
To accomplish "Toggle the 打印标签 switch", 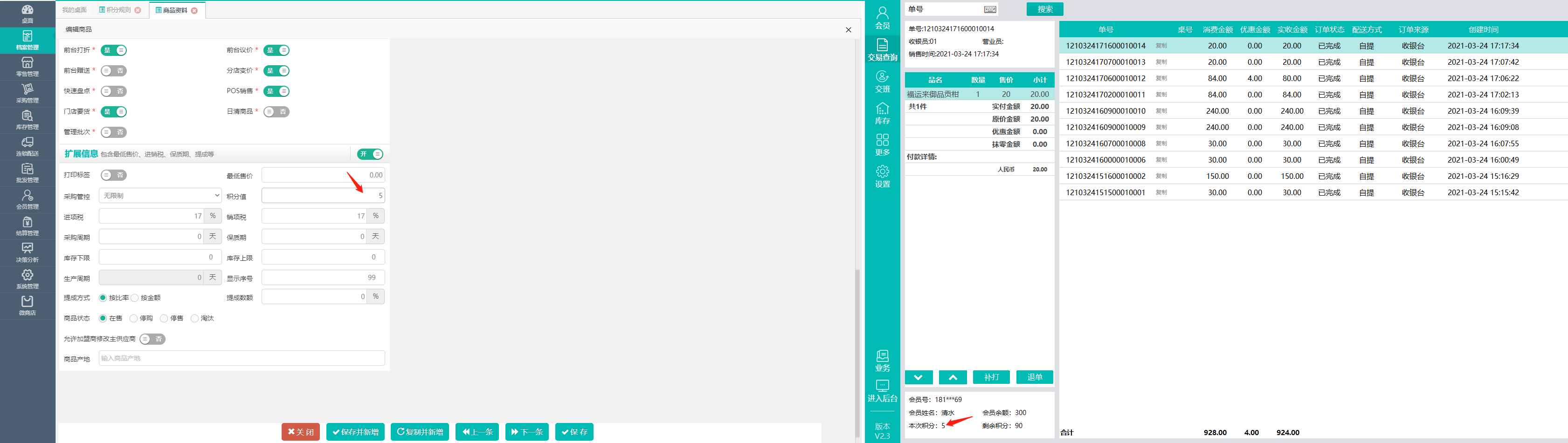I will pyautogui.click(x=114, y=175).
